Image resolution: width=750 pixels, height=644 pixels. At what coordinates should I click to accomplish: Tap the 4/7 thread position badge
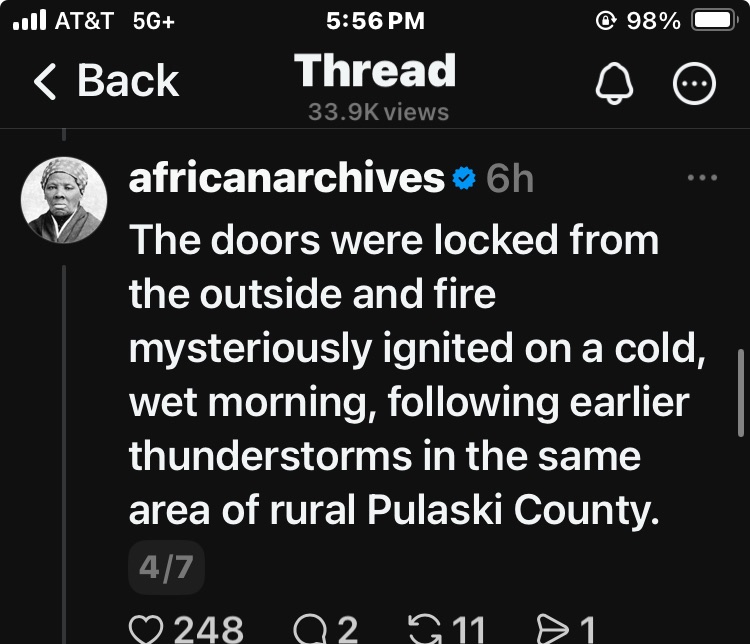point(166,569)
